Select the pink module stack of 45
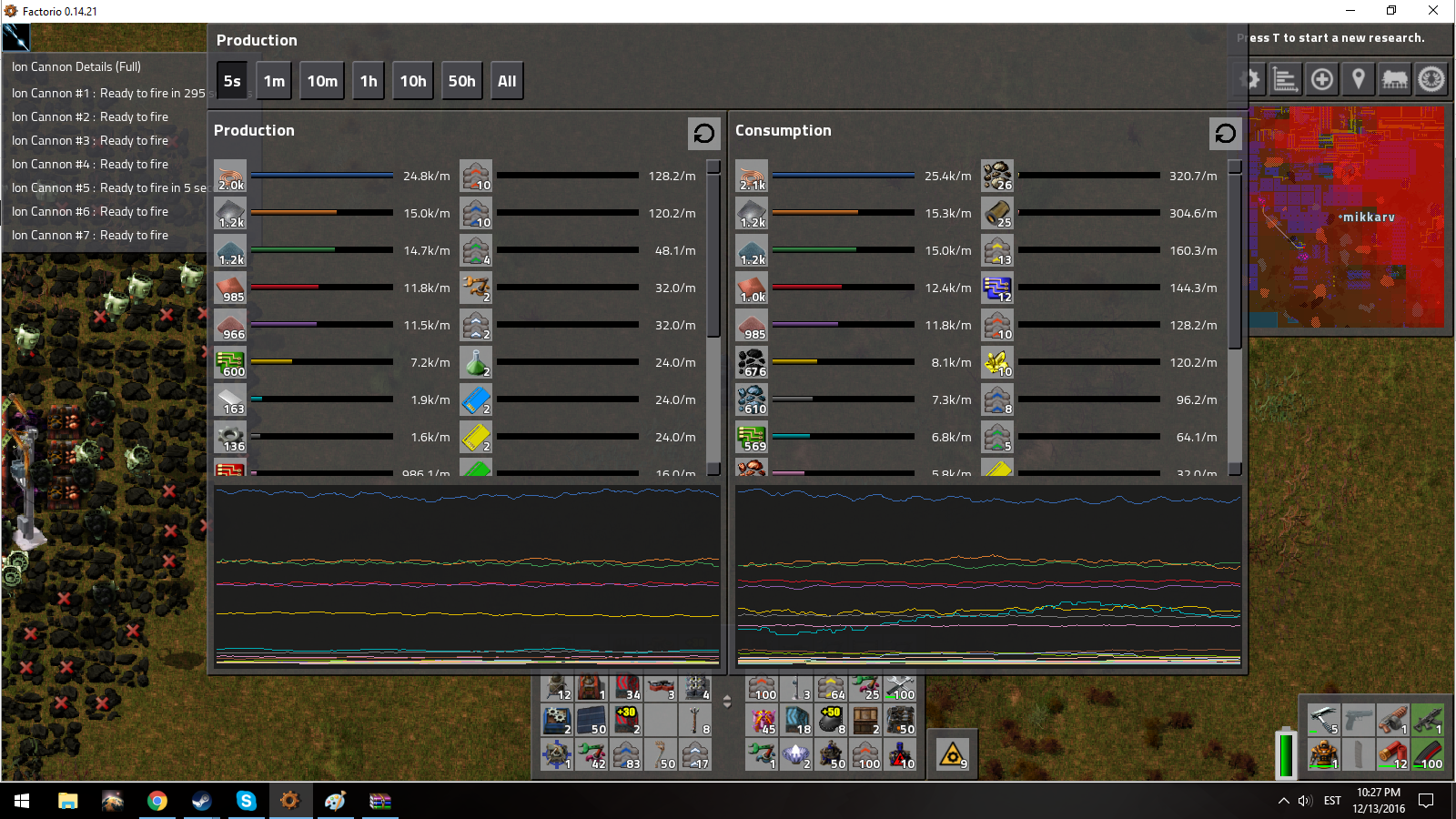Screen dimensions: 1456x819 [x=763, y=720]
